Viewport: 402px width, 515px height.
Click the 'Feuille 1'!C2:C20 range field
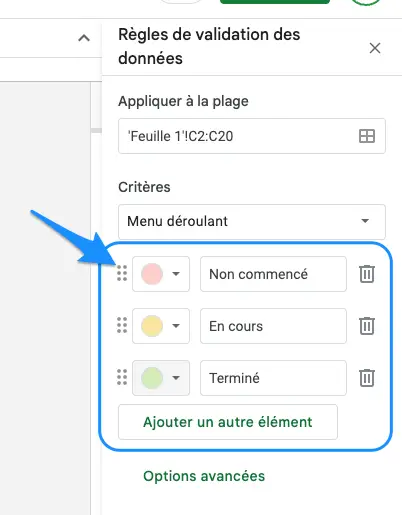point(252,136)
